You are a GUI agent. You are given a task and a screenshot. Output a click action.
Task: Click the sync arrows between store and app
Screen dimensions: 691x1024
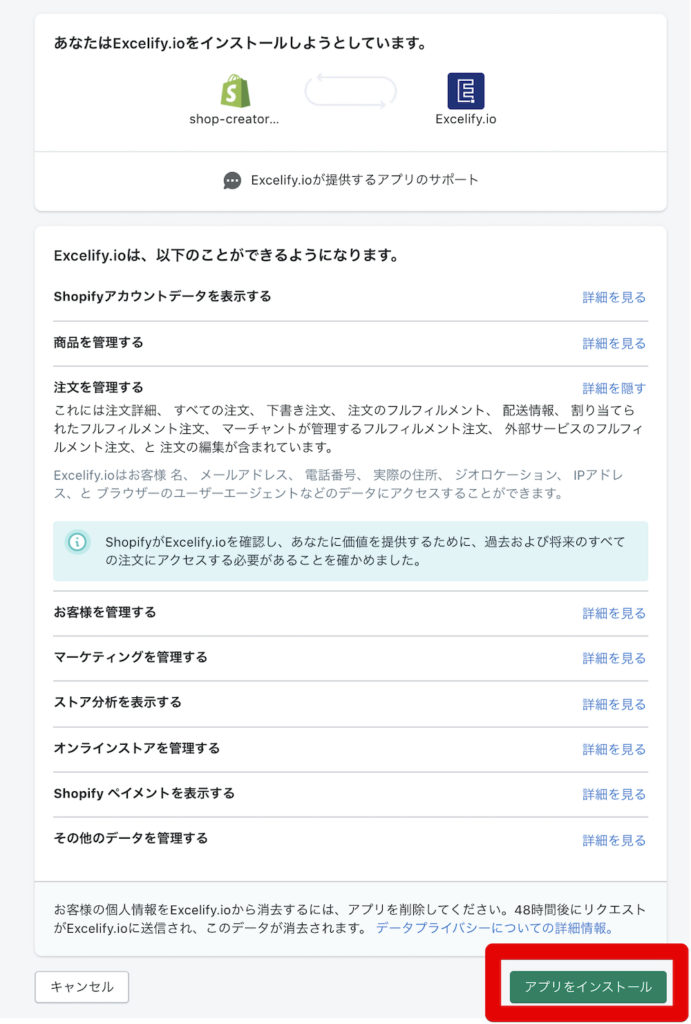click(x=351, y=91)
